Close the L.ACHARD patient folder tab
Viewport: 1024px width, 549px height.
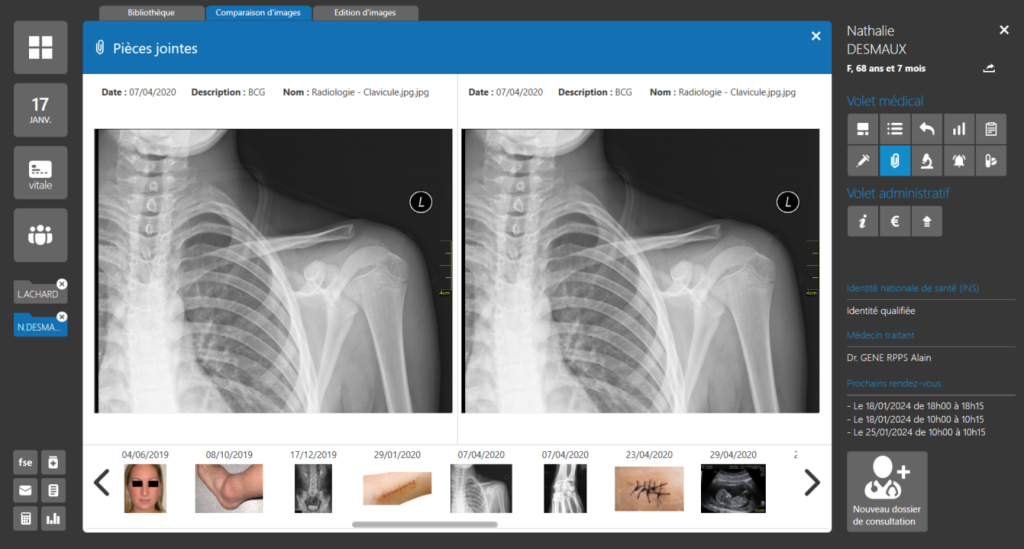62,285
